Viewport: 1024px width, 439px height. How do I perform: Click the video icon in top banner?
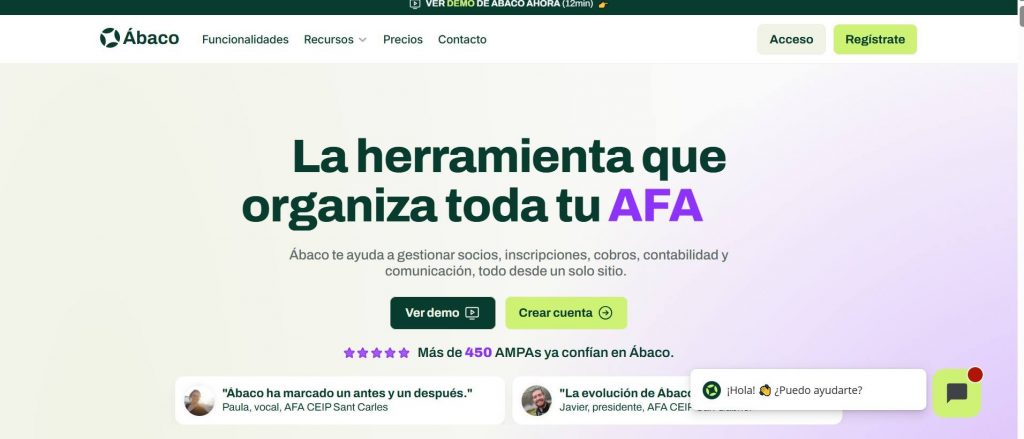(x=415, y=4)
